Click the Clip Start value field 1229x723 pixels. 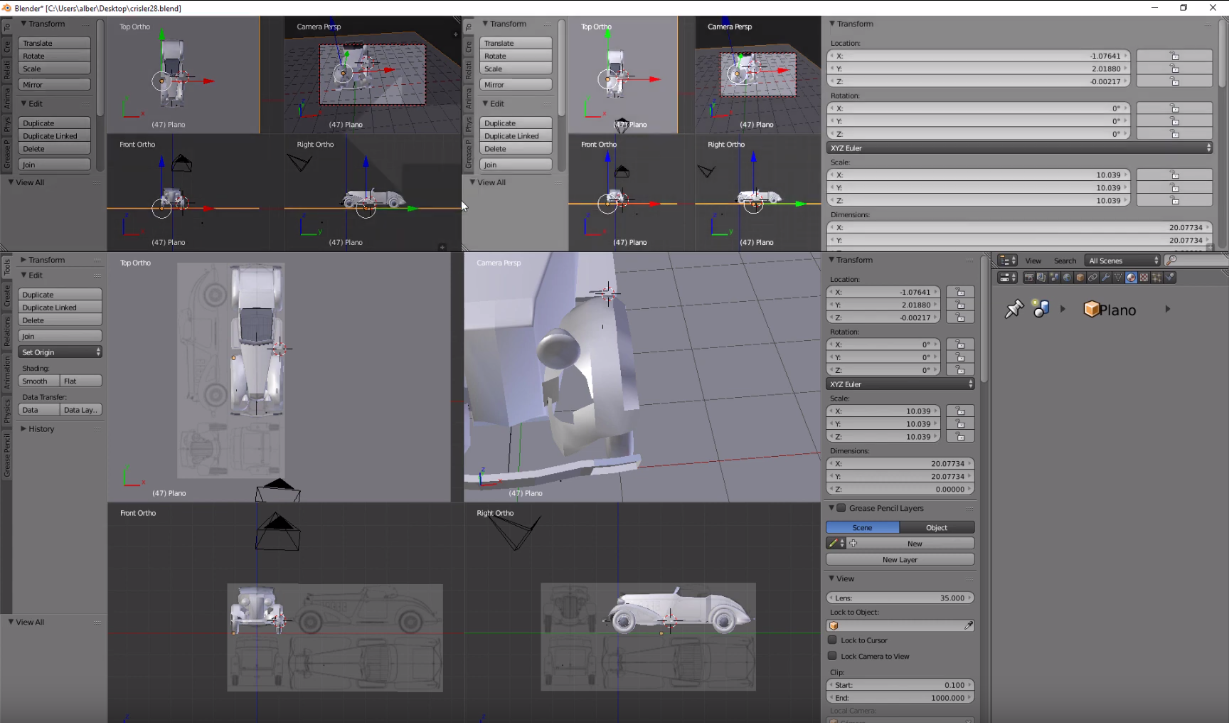click(900, 685)
